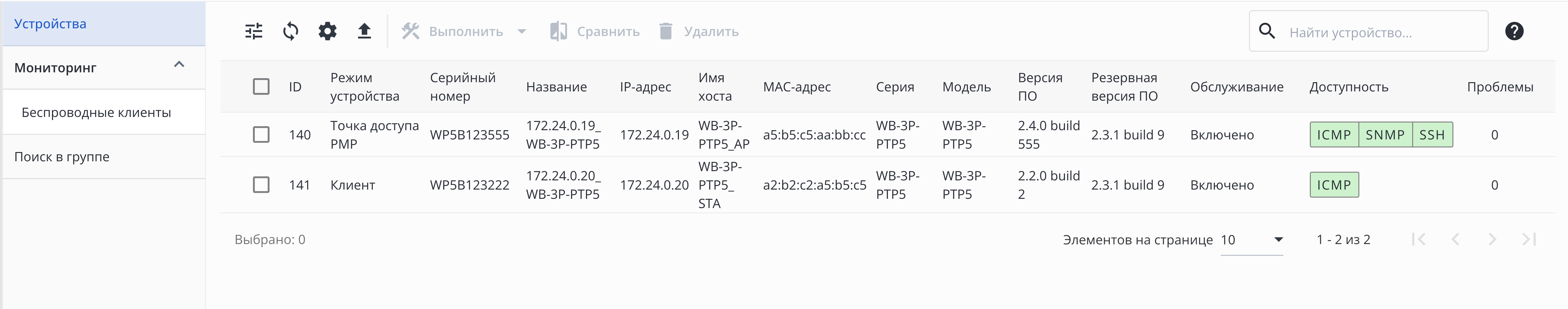
Task: Go to the next page arrow
Action: (1492, 239)
